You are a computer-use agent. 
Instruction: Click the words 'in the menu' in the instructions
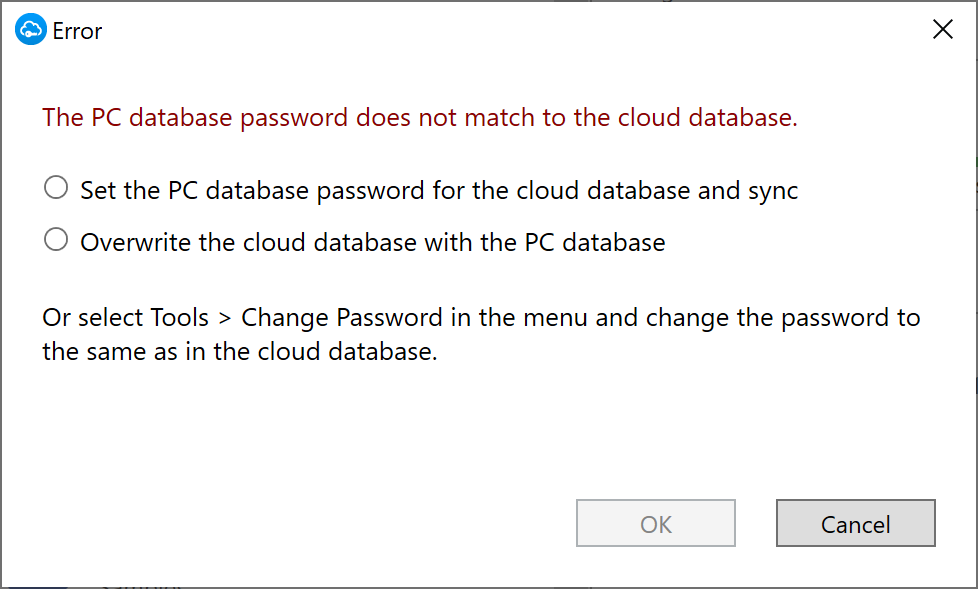click(x=519, y=318)
